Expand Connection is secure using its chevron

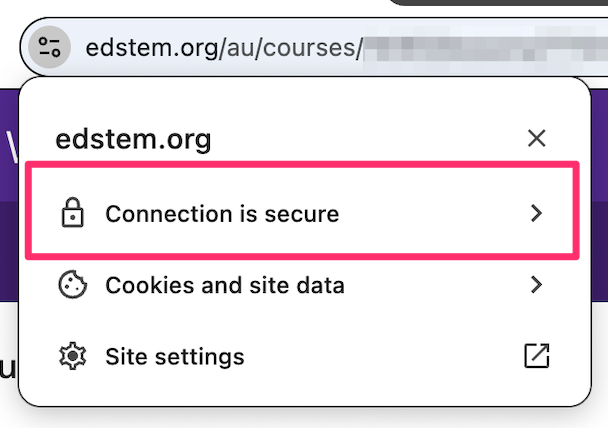537,213
